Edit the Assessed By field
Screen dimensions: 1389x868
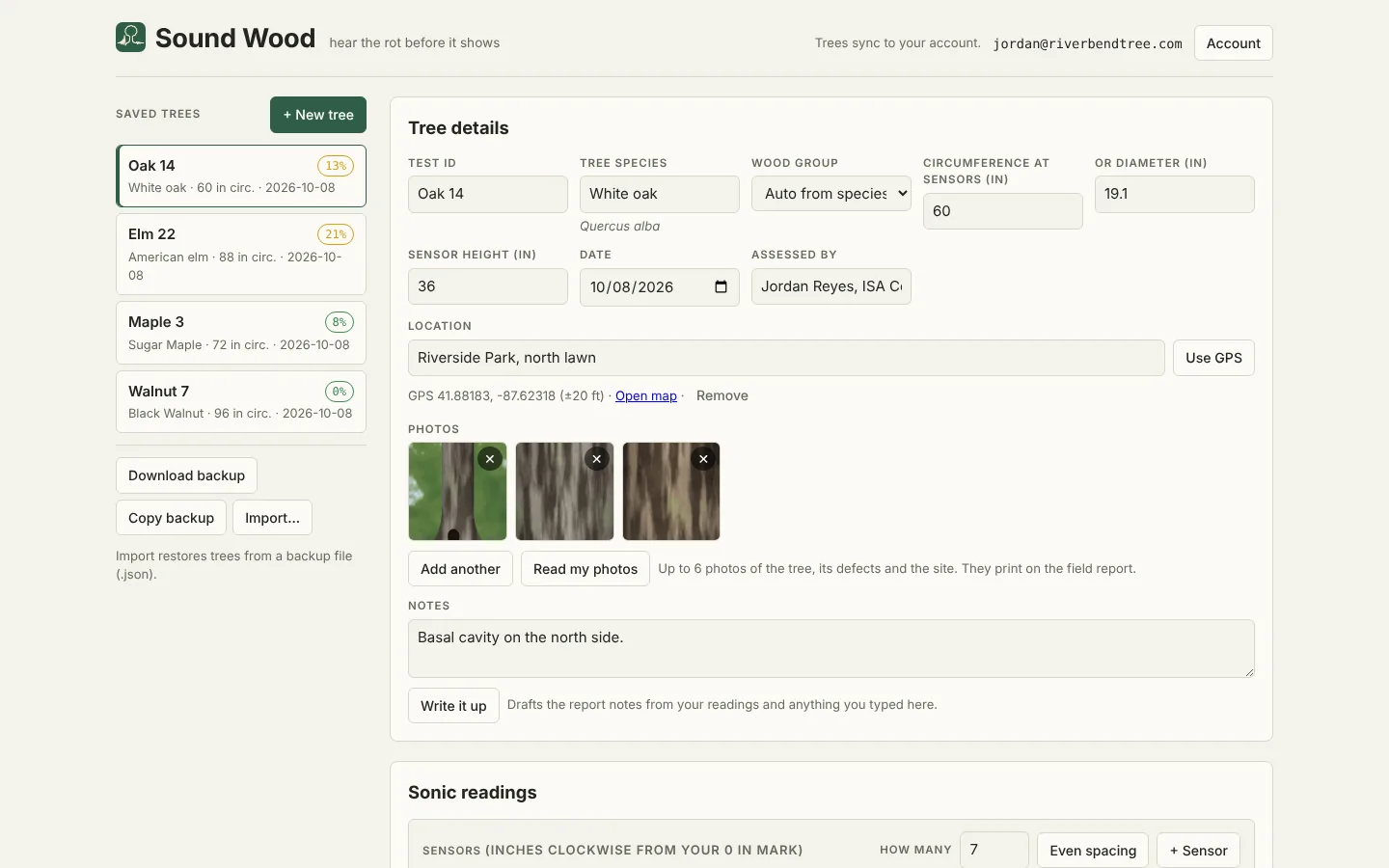point(831,286)
